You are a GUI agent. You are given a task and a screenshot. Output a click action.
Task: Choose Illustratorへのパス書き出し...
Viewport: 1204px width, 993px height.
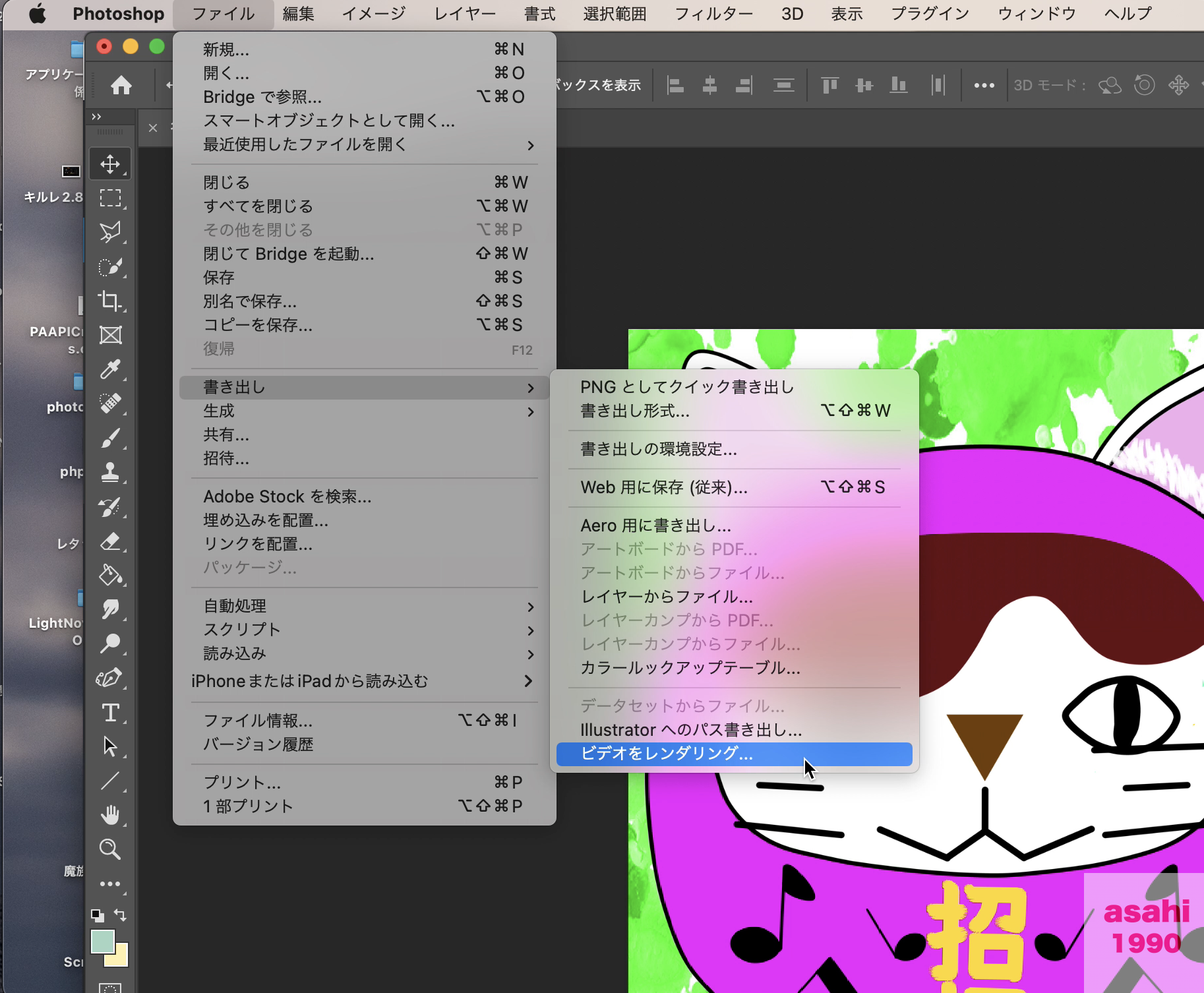tap(735, 730)
